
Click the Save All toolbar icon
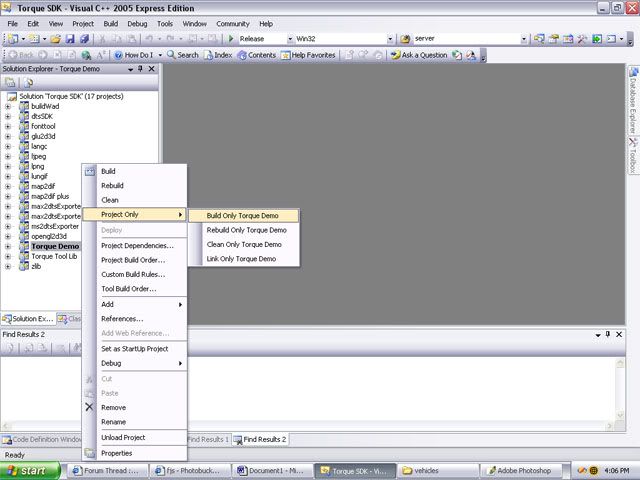[84, 39]
